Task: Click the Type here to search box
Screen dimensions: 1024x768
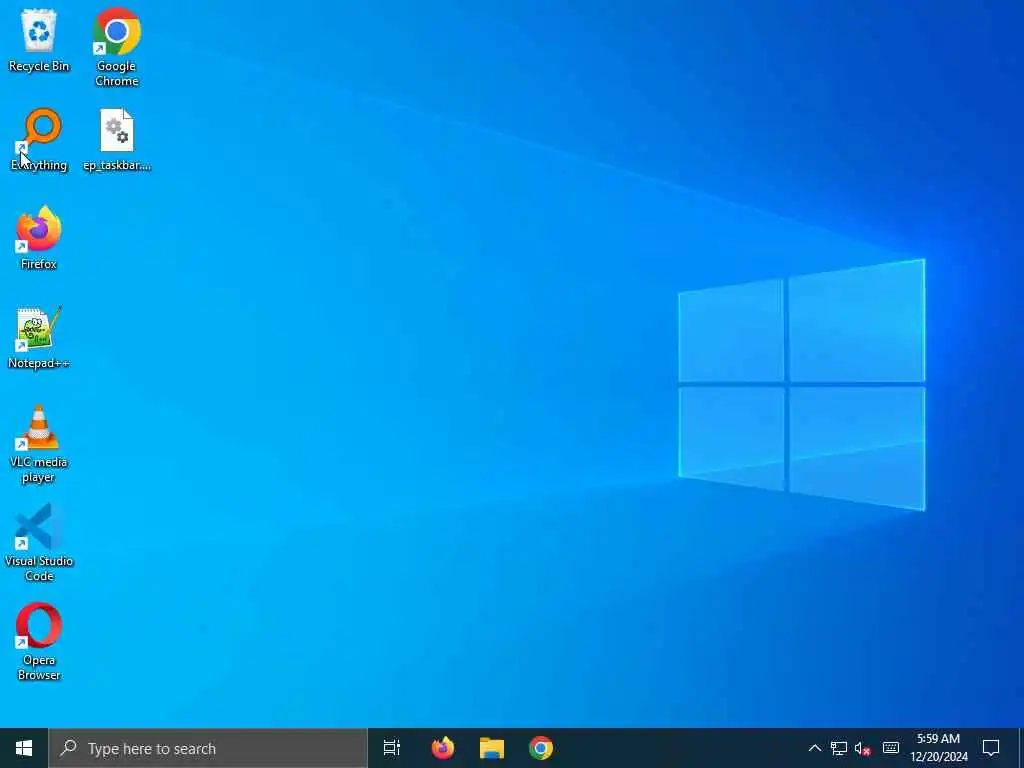Action: coord(208,748)
